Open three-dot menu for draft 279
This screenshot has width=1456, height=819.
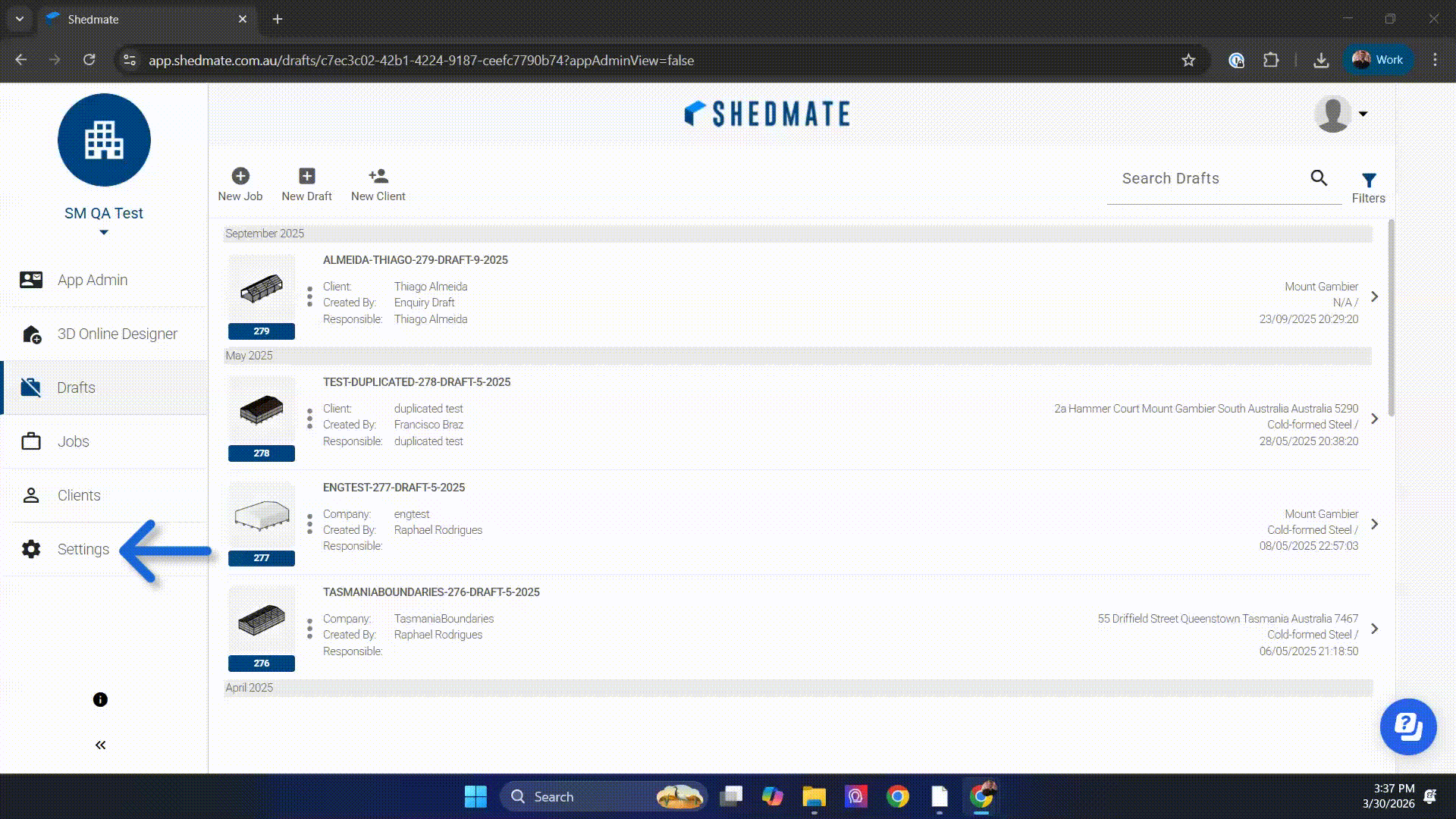point(309,297)
